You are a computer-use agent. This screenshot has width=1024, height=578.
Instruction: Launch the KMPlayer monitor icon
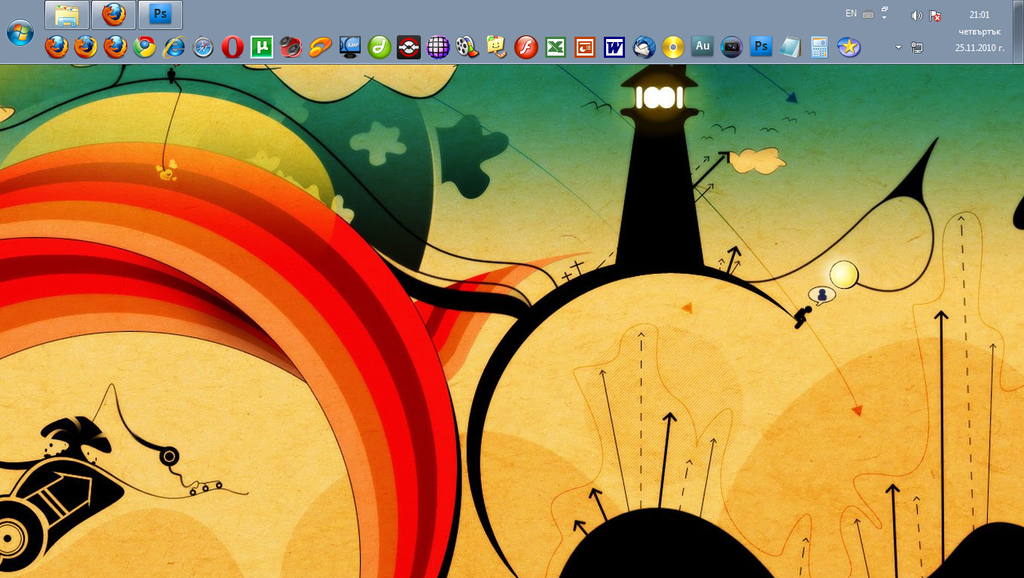[350, 47]
